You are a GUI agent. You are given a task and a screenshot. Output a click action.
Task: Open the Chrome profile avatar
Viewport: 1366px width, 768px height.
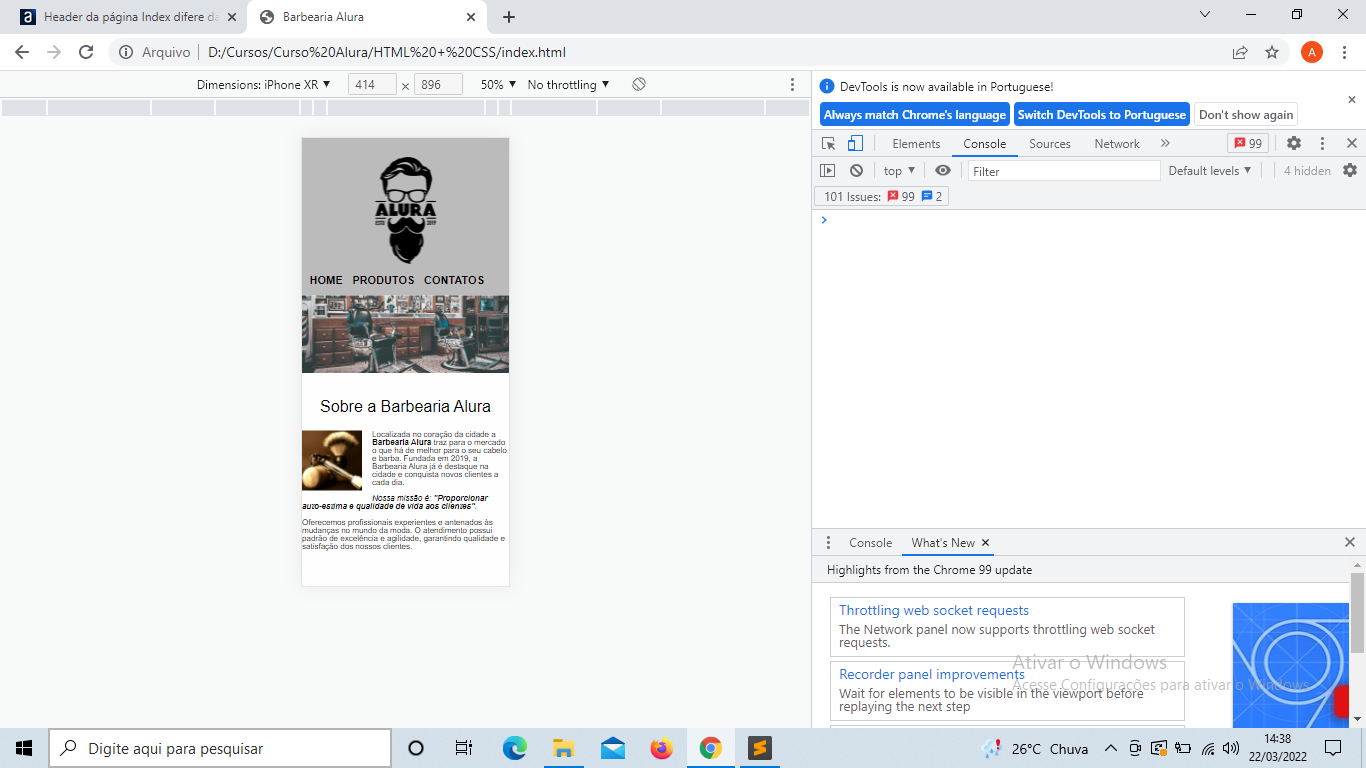click(1312, 52)
